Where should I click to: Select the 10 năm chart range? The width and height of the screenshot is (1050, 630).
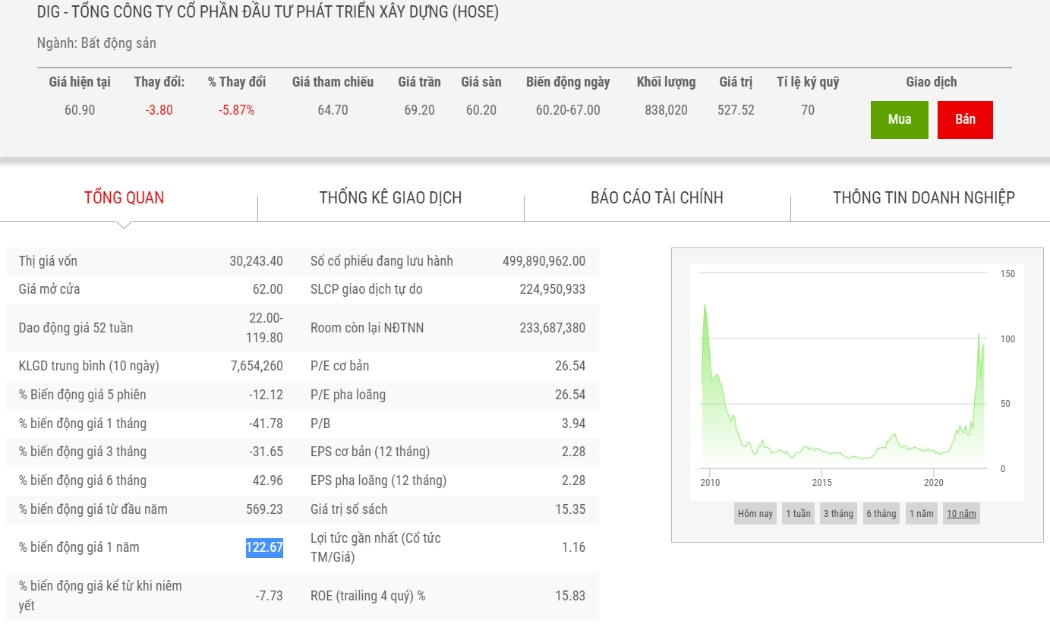[x=962, y=514]
